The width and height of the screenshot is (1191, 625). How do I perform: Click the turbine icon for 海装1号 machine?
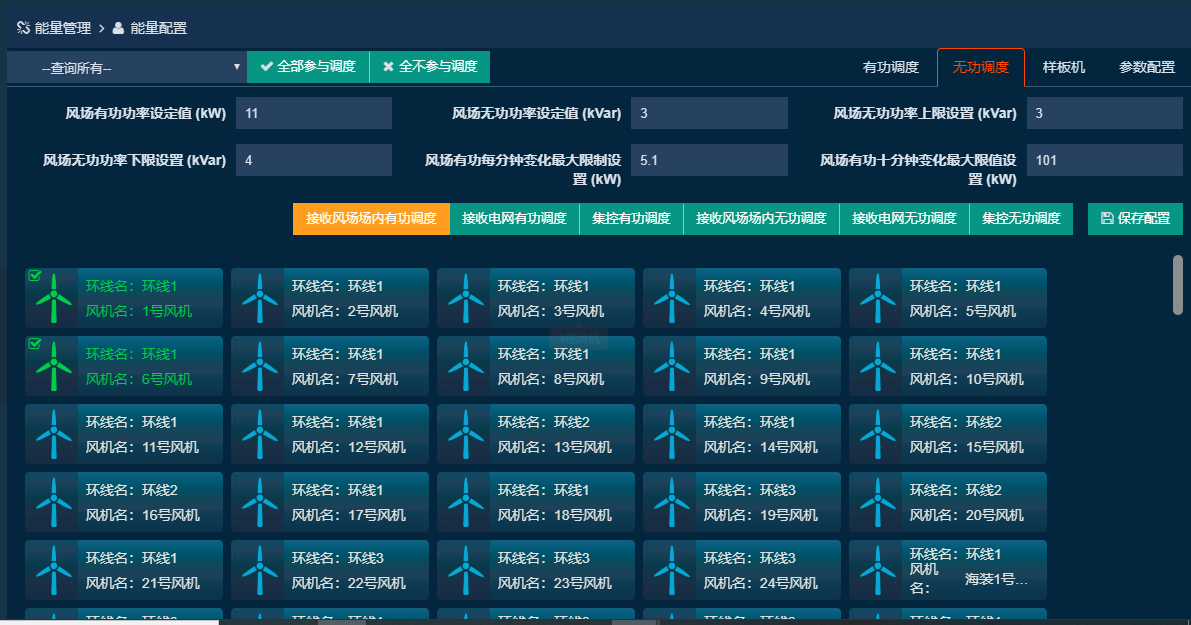pyautogui.click(x=876, y=570)
